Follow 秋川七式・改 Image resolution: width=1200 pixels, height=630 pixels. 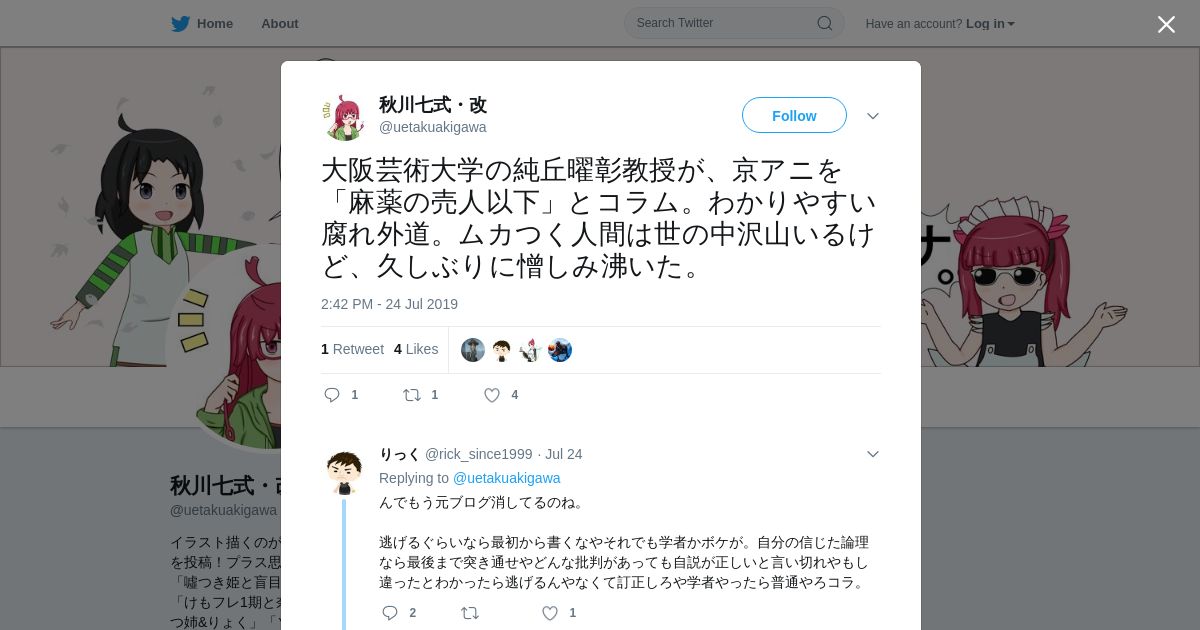tap(794, 115)
